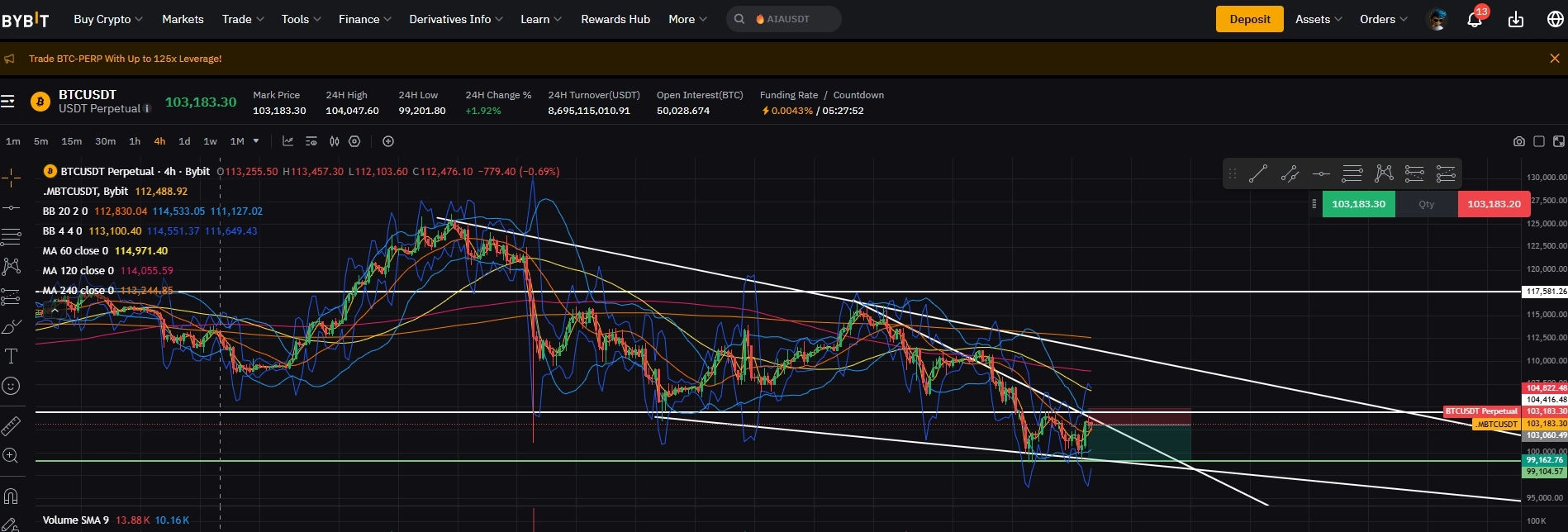The image size is (1568, 532).
Task: Click the orange Deposit button
Action: (x=1249, y=19)
